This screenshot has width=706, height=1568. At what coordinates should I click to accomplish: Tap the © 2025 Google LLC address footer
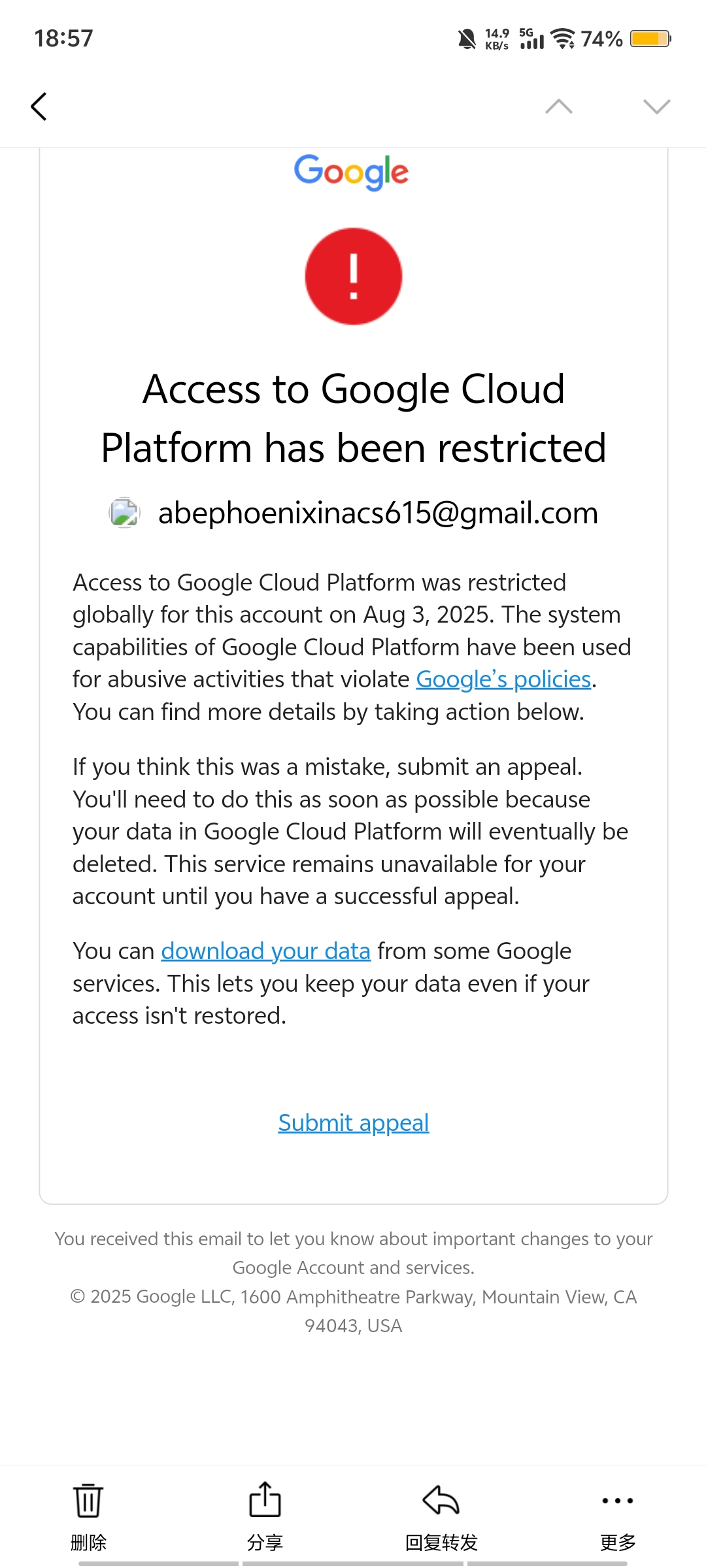pos(354,1311)
